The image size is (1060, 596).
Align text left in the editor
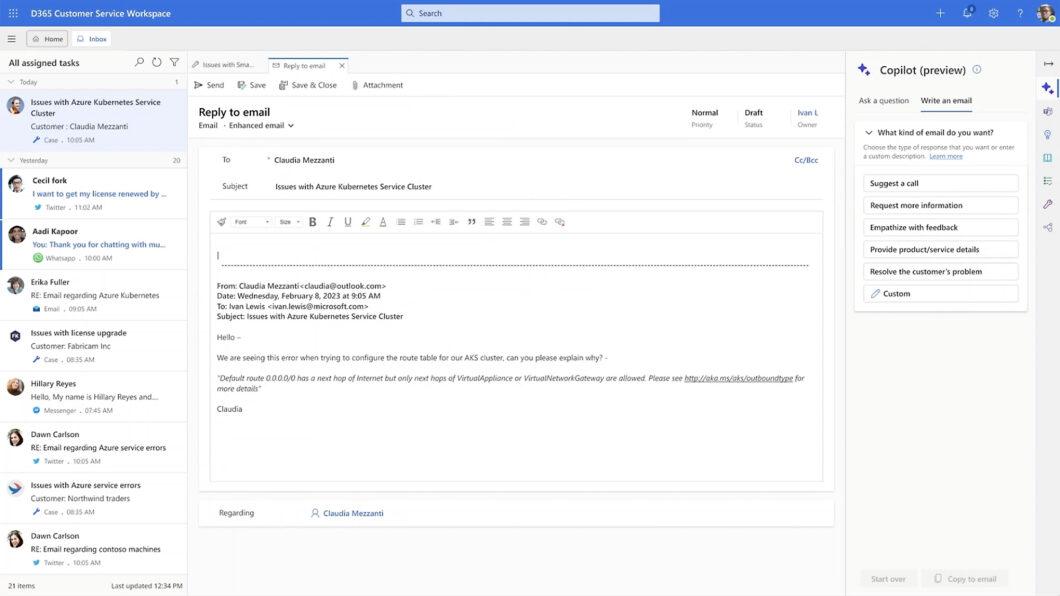[x=489, y=222]
